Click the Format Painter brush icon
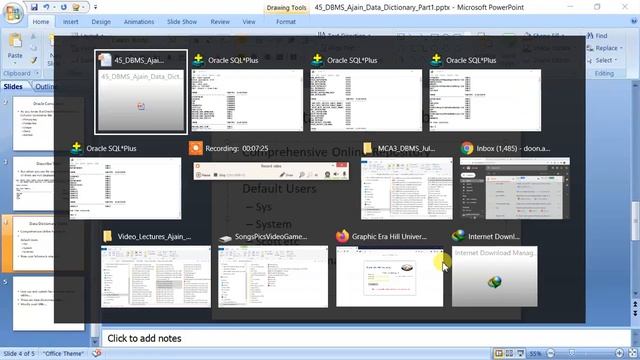 (x=33, y=60)
